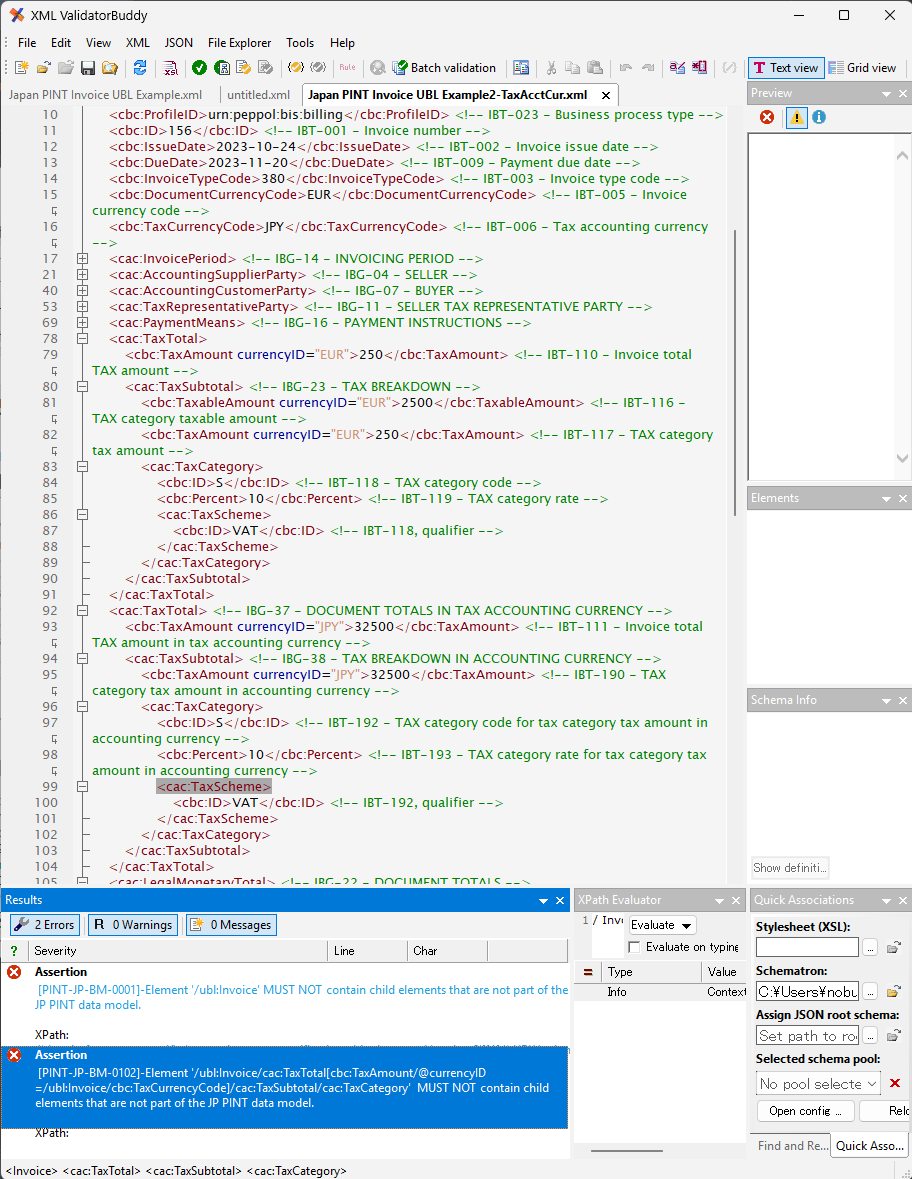Open the Elements panel dropdown arrow

point(886,499)
